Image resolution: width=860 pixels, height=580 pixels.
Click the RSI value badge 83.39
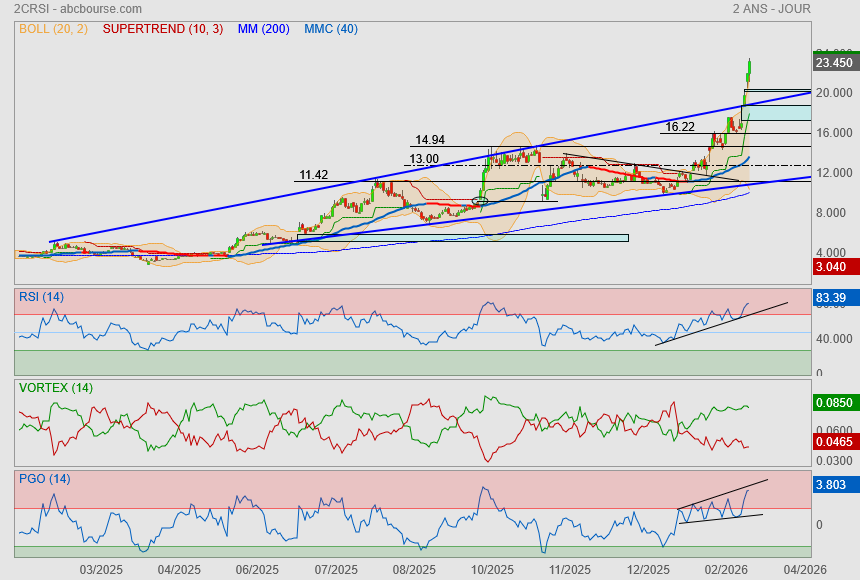click(833, 298)
